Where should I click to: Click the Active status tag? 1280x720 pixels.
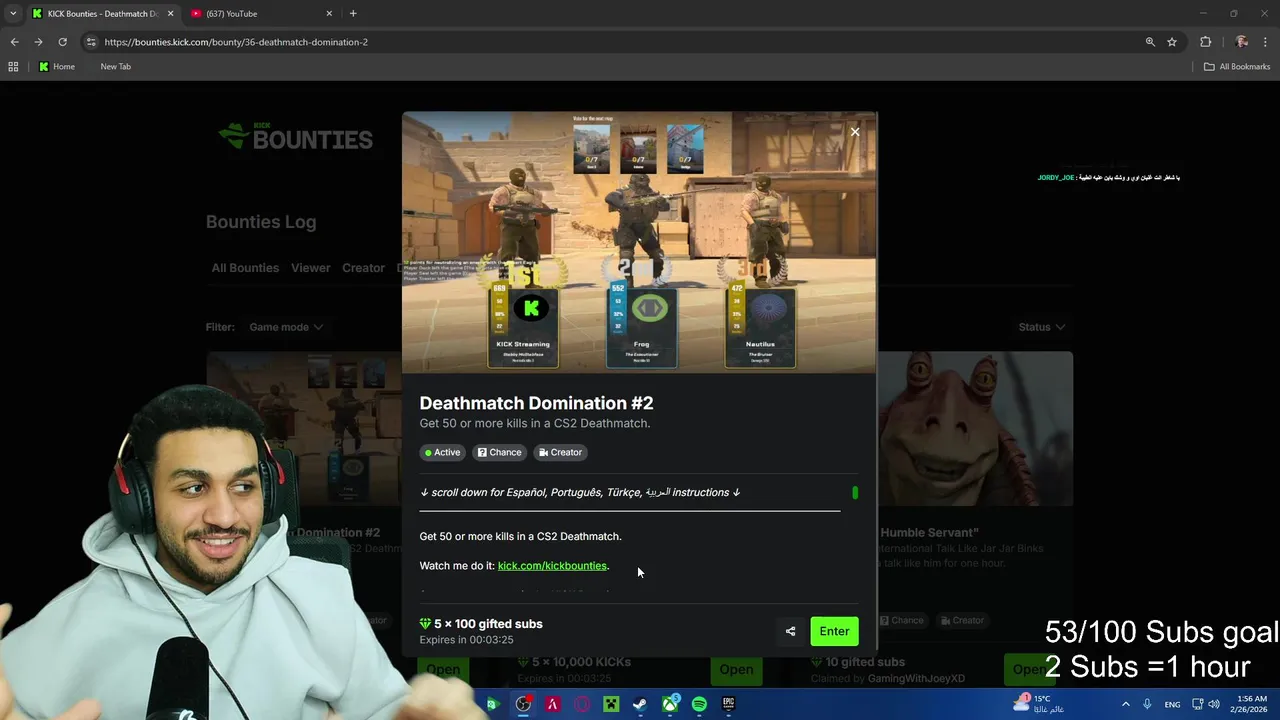[x=442, y=452]
